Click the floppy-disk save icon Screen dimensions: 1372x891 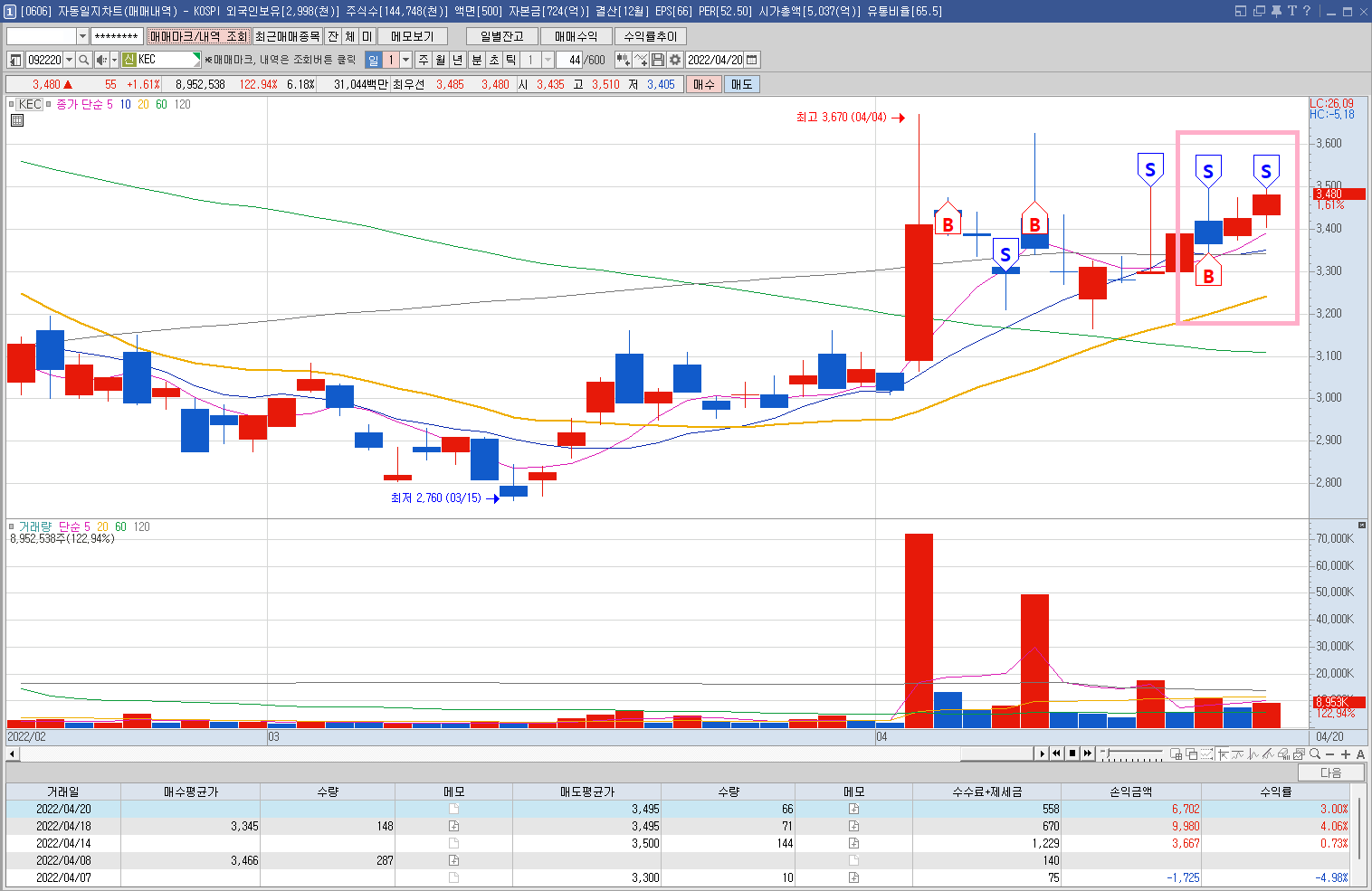pos(658,60)
